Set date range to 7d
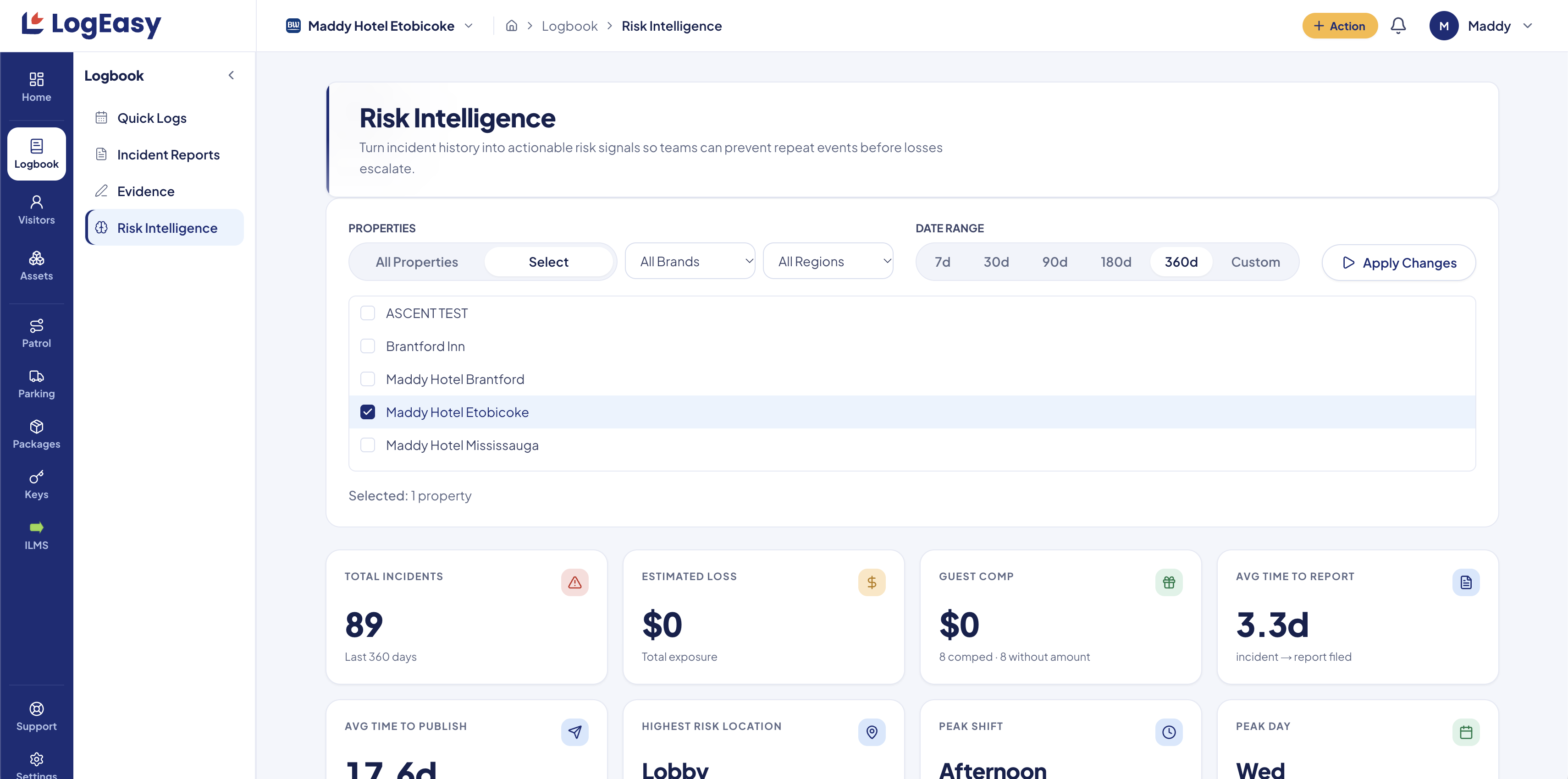 (942, 262)
